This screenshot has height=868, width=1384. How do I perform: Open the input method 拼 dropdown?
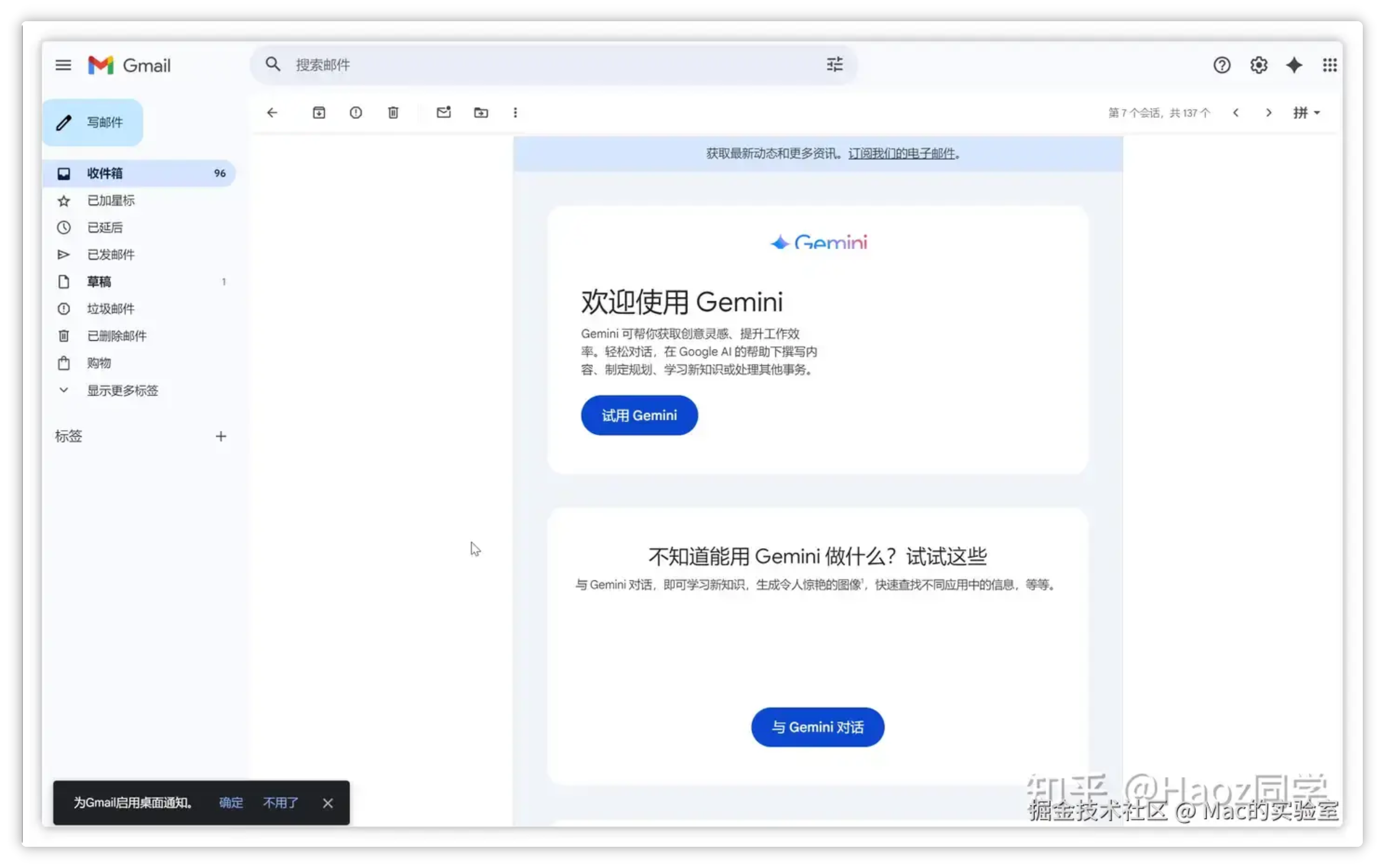pyautogui.click(x=1306, y=113)
